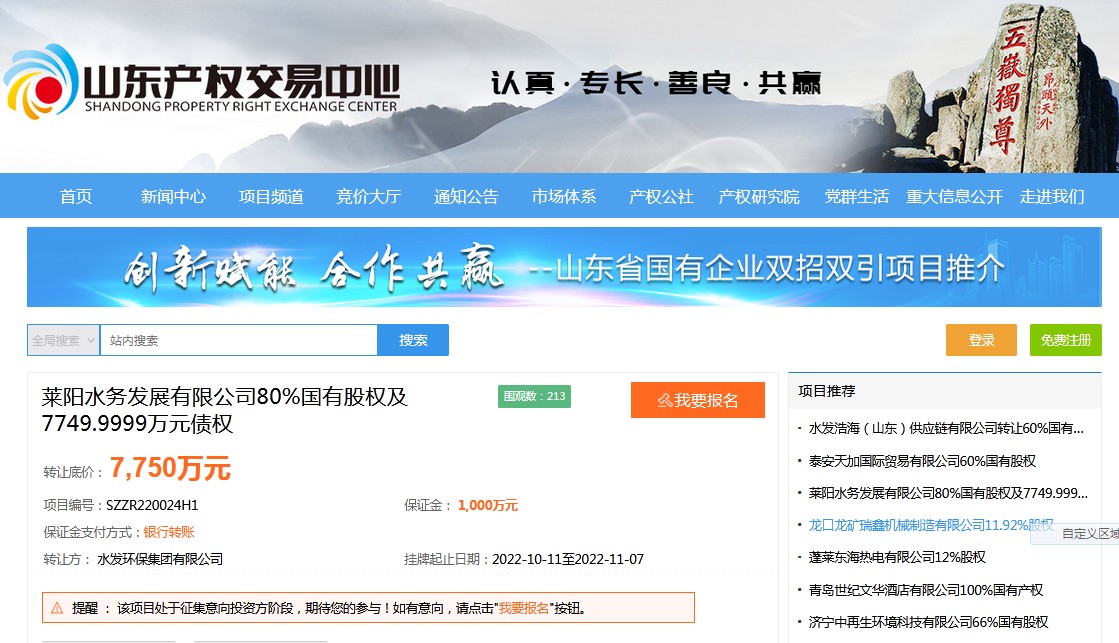The width and height of the screenshot is (1119, 643).
Task: Click the blue 搜索 search button
Action: point(413,340)
